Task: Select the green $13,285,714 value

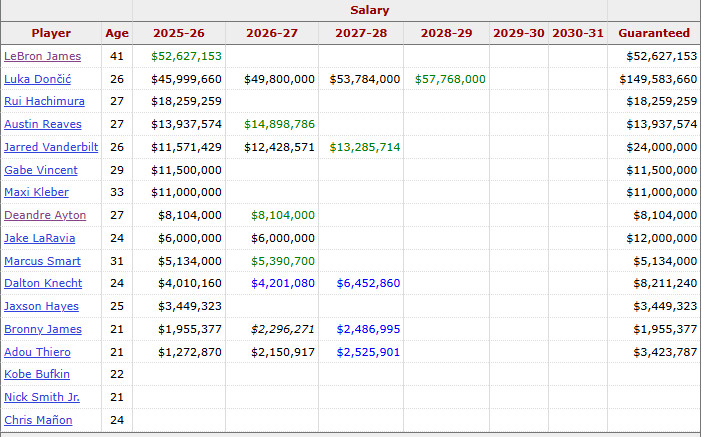Action: 365,147
